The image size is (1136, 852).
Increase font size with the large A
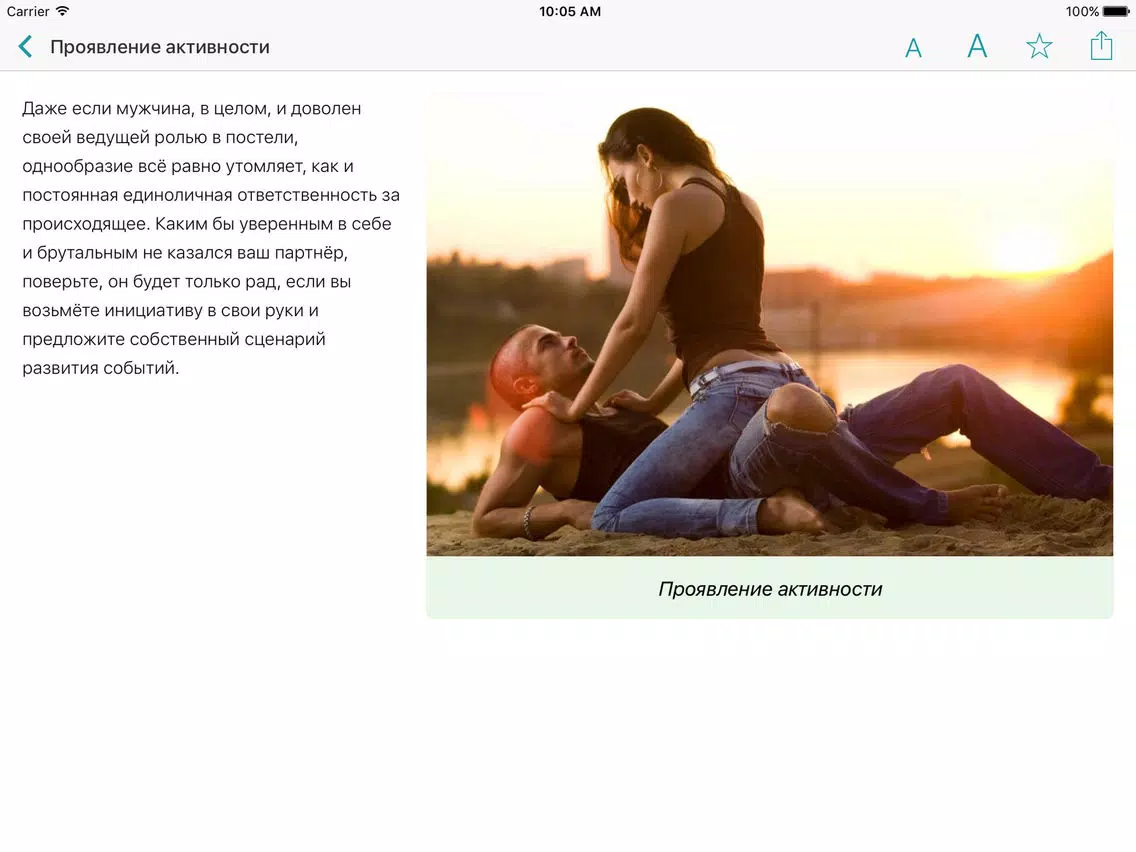pos(977,46)
